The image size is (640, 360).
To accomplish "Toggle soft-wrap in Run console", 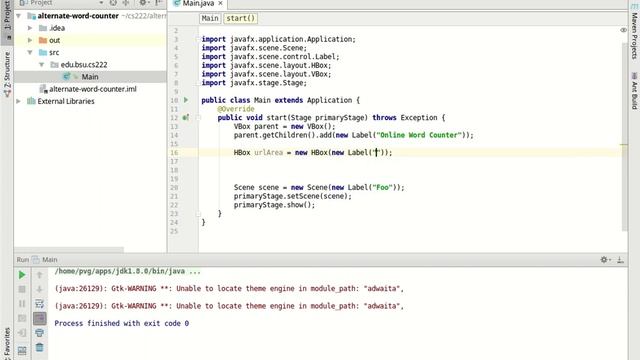I will click(x=40, y=303).
